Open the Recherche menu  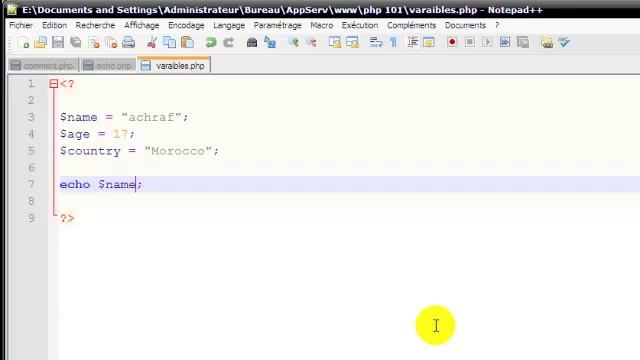pos(95,25)
